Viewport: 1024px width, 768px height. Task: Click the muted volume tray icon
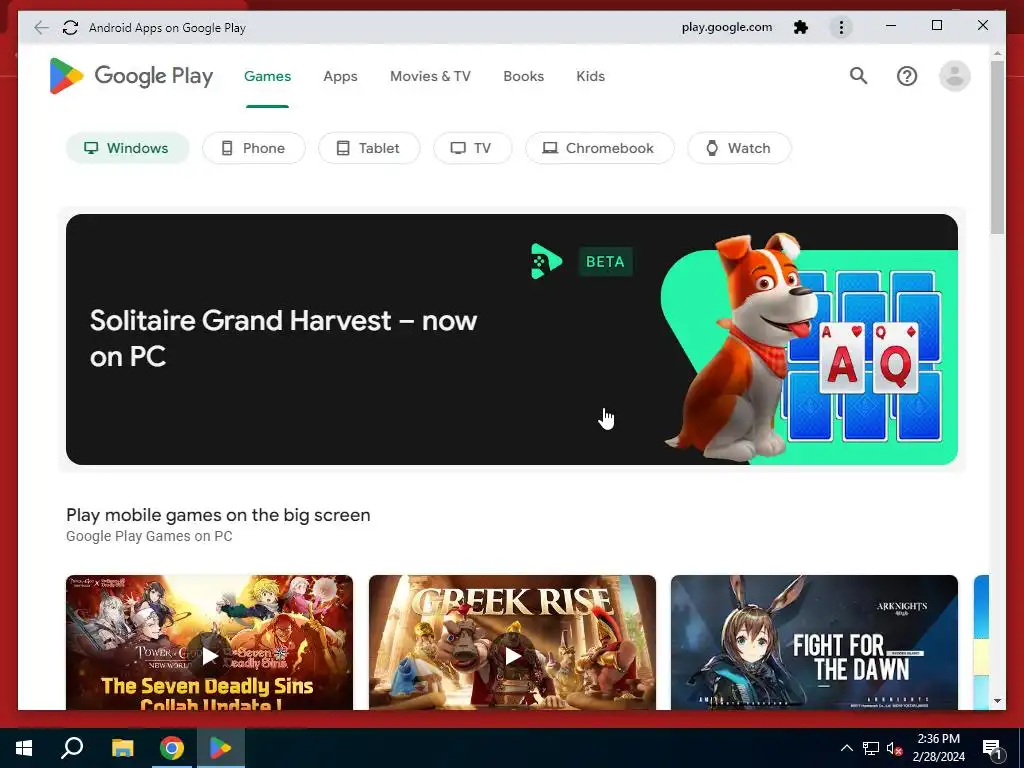(894, 748)
